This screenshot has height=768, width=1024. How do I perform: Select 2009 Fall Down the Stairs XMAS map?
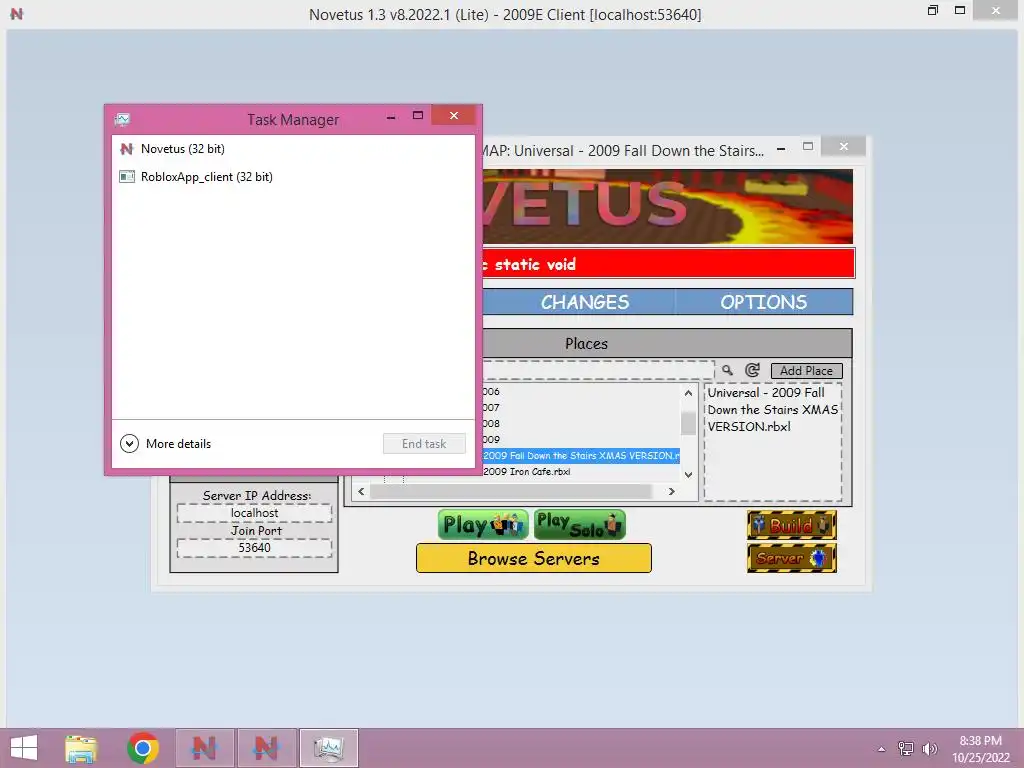click(581, 456)
